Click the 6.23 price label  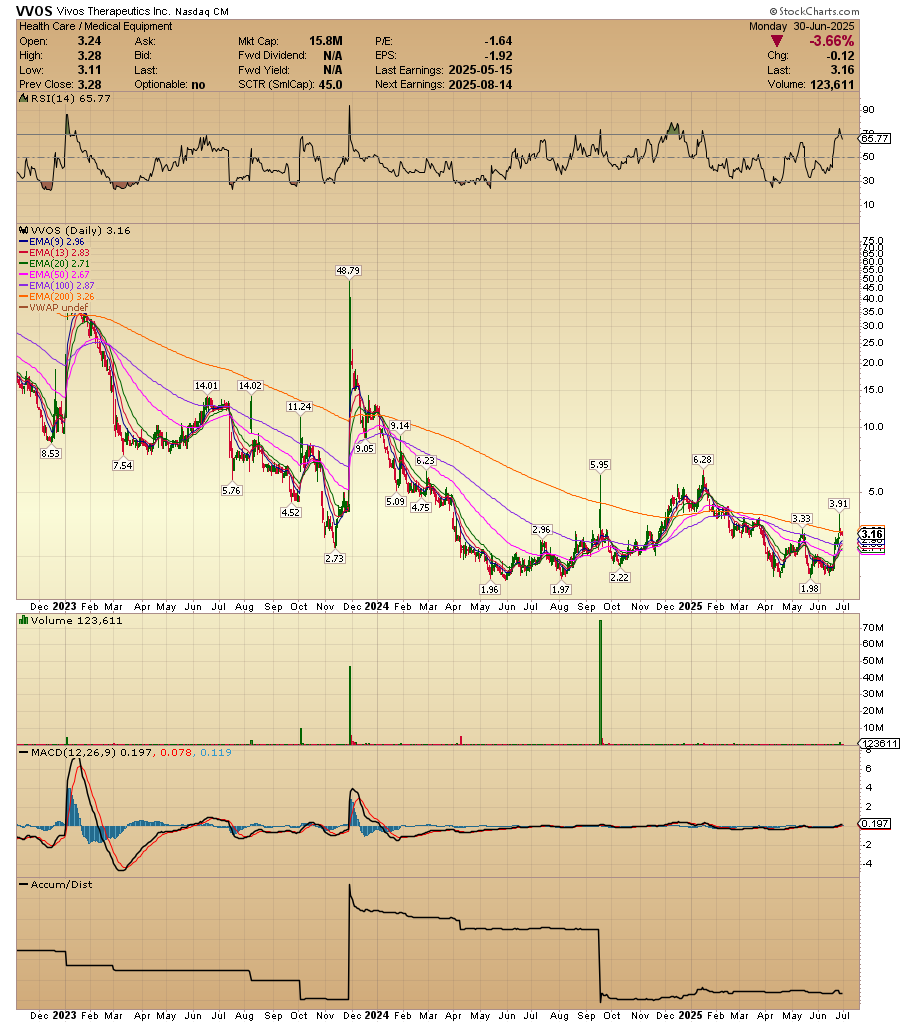click(x=426, y=461)
